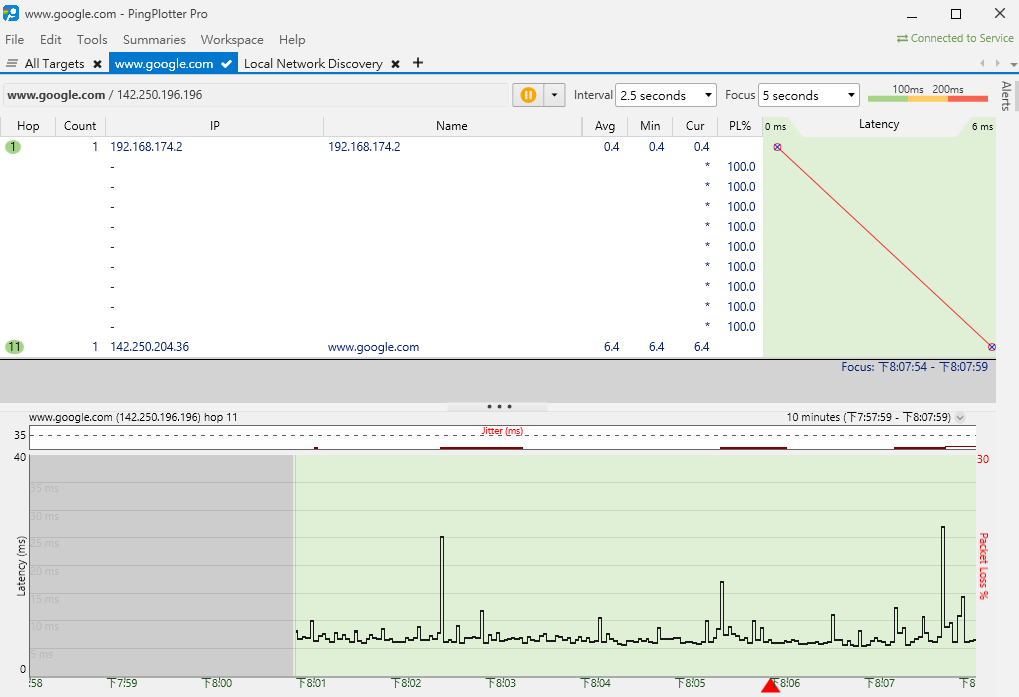This screenshot has height=697, width=1019.
Task: Click the www.google.com name in hop 11
Action: click(374, 347)
